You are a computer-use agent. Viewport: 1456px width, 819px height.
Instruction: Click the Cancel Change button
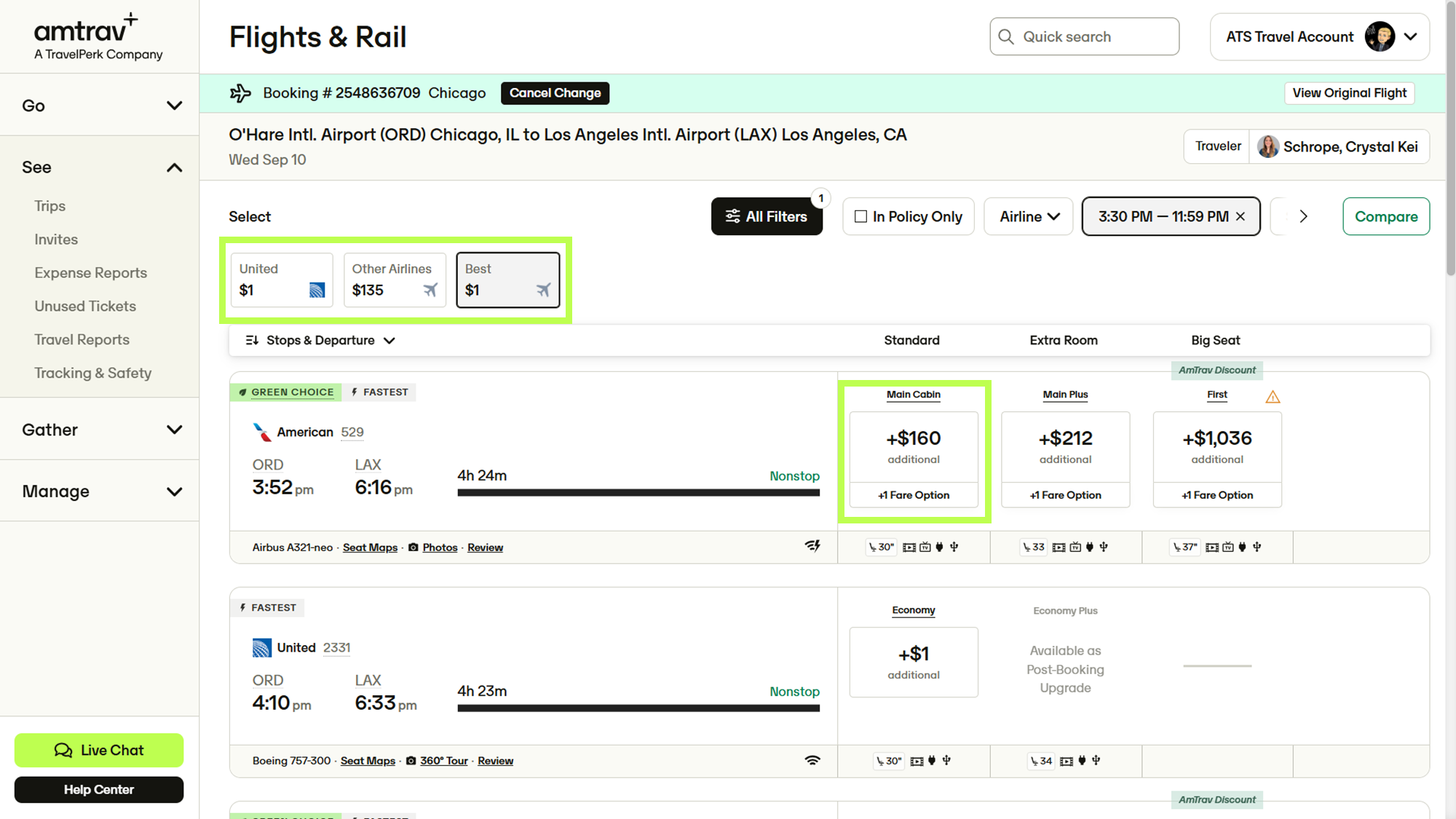tap(555, 93)
